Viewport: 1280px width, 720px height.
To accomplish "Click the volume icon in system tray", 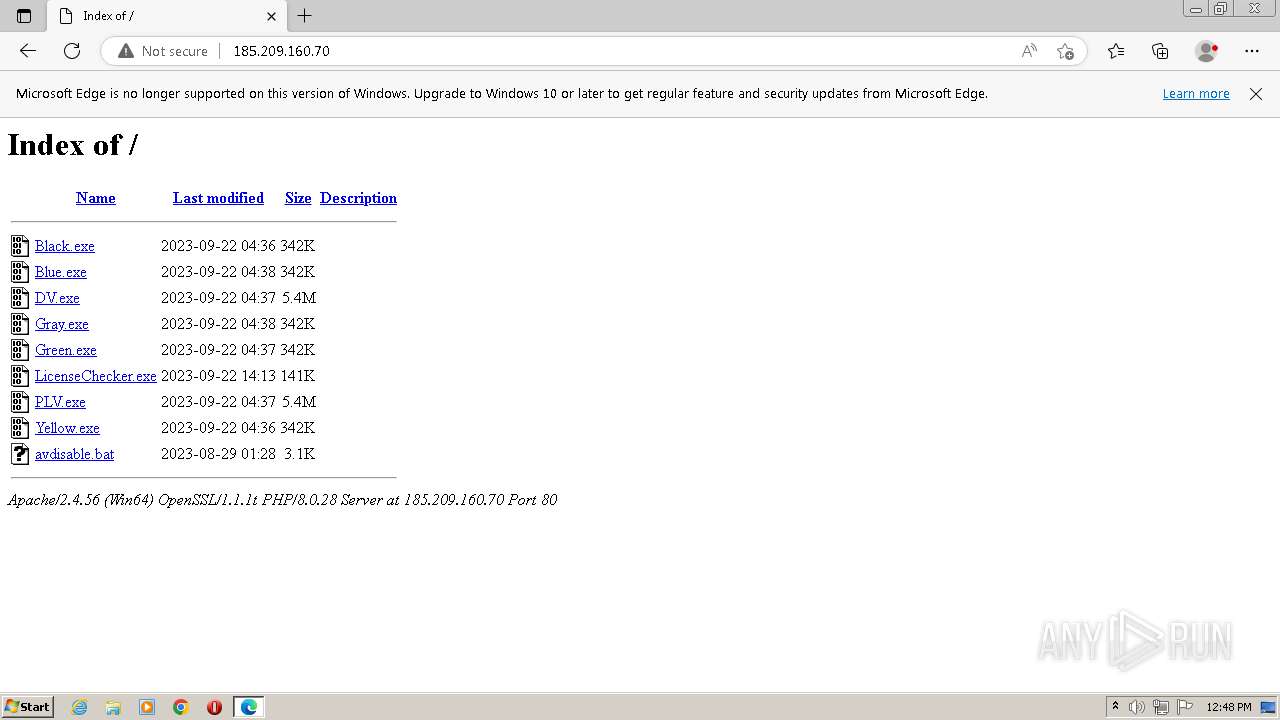I will (1137, 707).
